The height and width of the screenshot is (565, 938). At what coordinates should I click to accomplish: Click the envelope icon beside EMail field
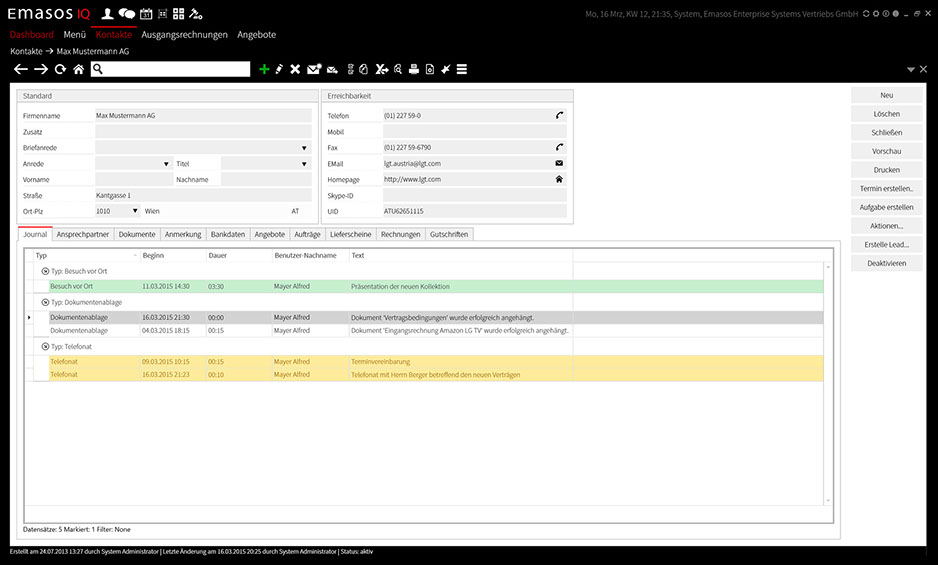(559, 163)
